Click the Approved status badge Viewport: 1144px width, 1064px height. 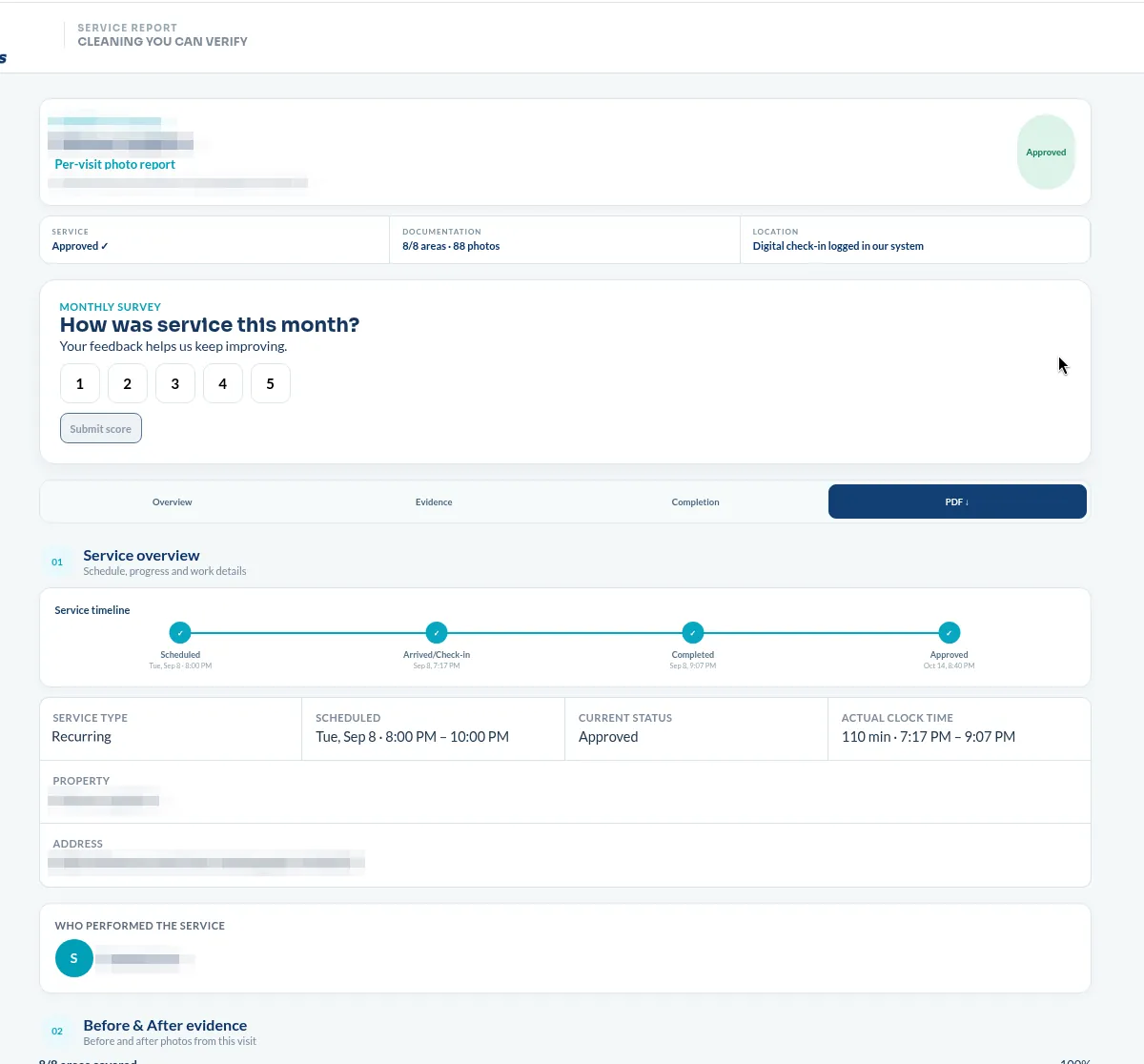1046,153
